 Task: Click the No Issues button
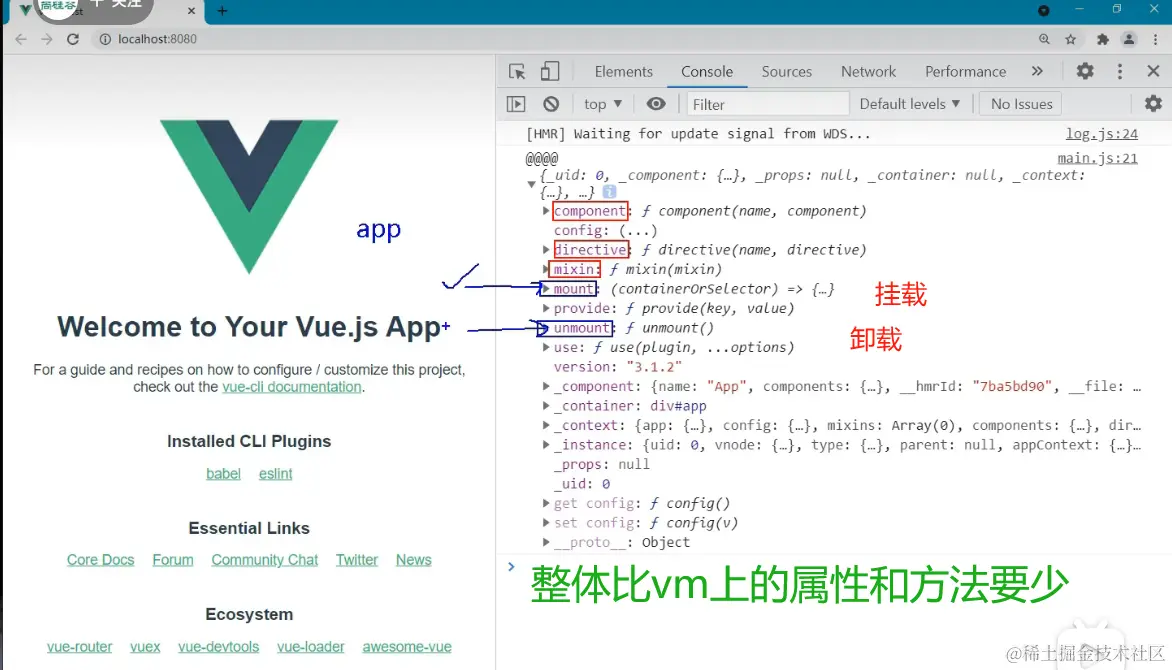click(x=1021, y=104)
